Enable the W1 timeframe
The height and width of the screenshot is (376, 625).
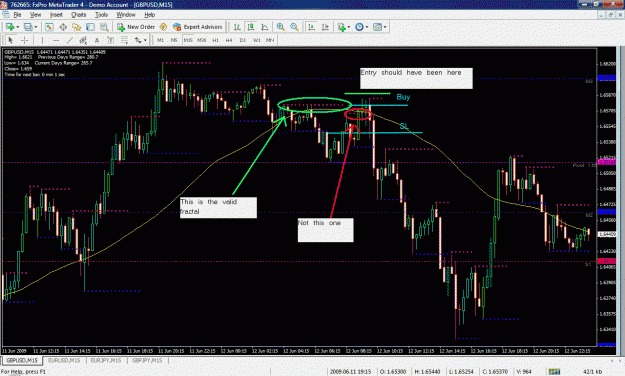tap(257, 40)
